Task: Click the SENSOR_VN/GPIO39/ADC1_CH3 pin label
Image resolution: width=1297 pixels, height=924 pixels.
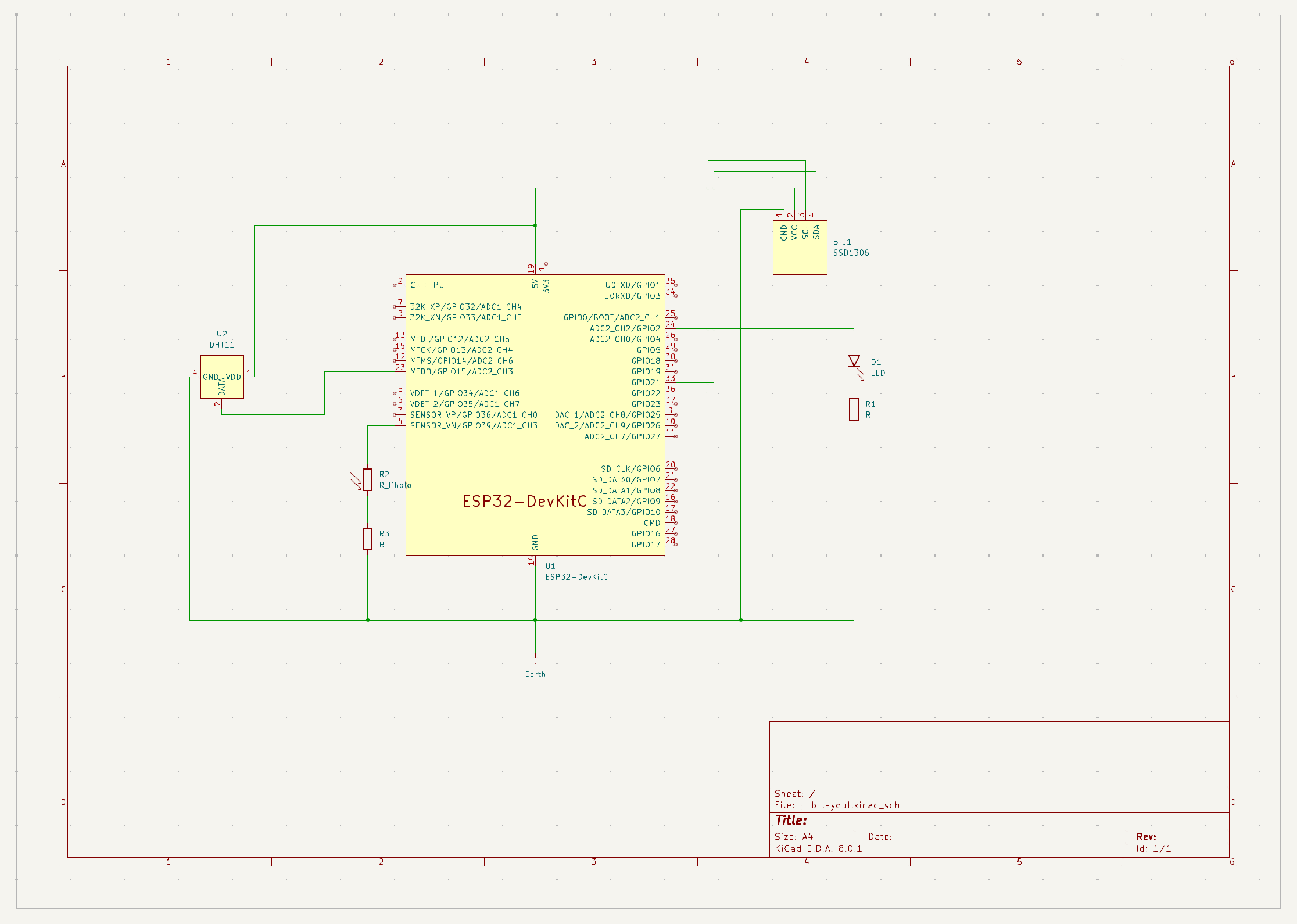Action: tap(474, 425)
